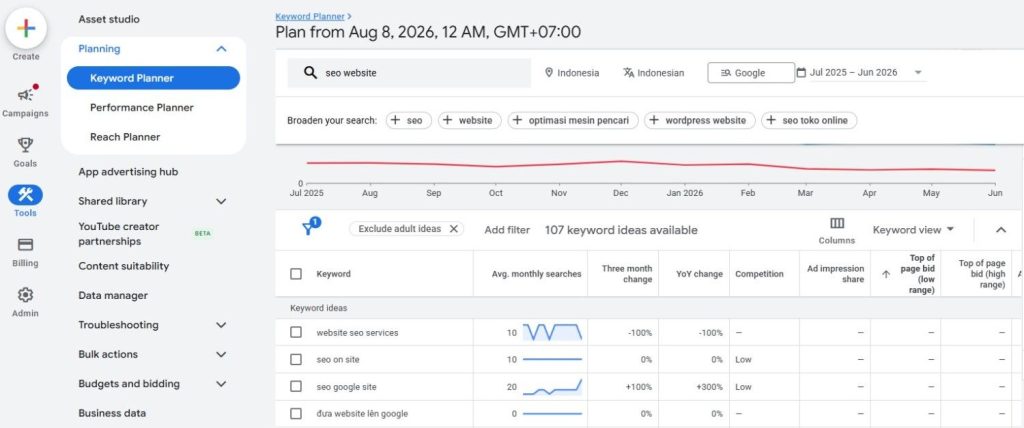Select Performance Planner in the sidebar
Image resolution: width=1024 pixels, height=428 pixels.
click(142, 107)
